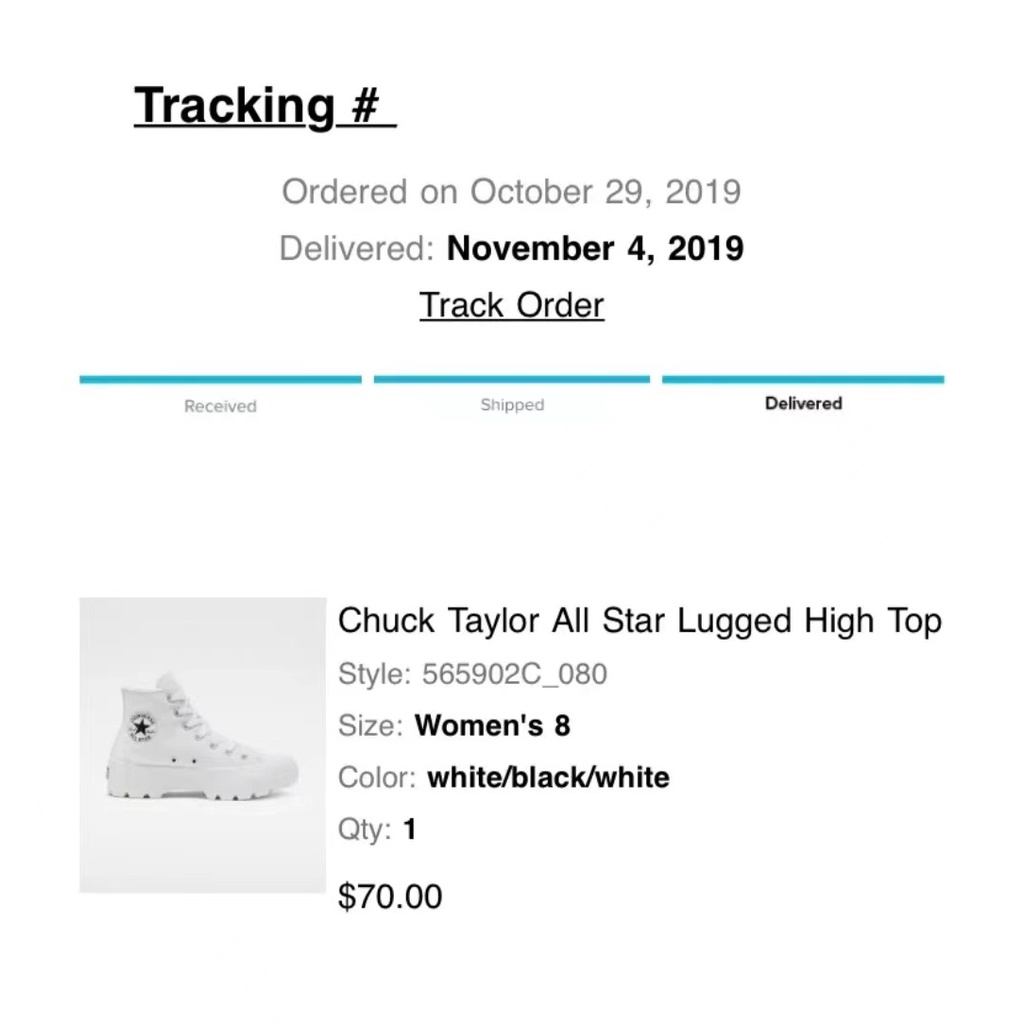Click the quantity value 1

pos(409,829)
